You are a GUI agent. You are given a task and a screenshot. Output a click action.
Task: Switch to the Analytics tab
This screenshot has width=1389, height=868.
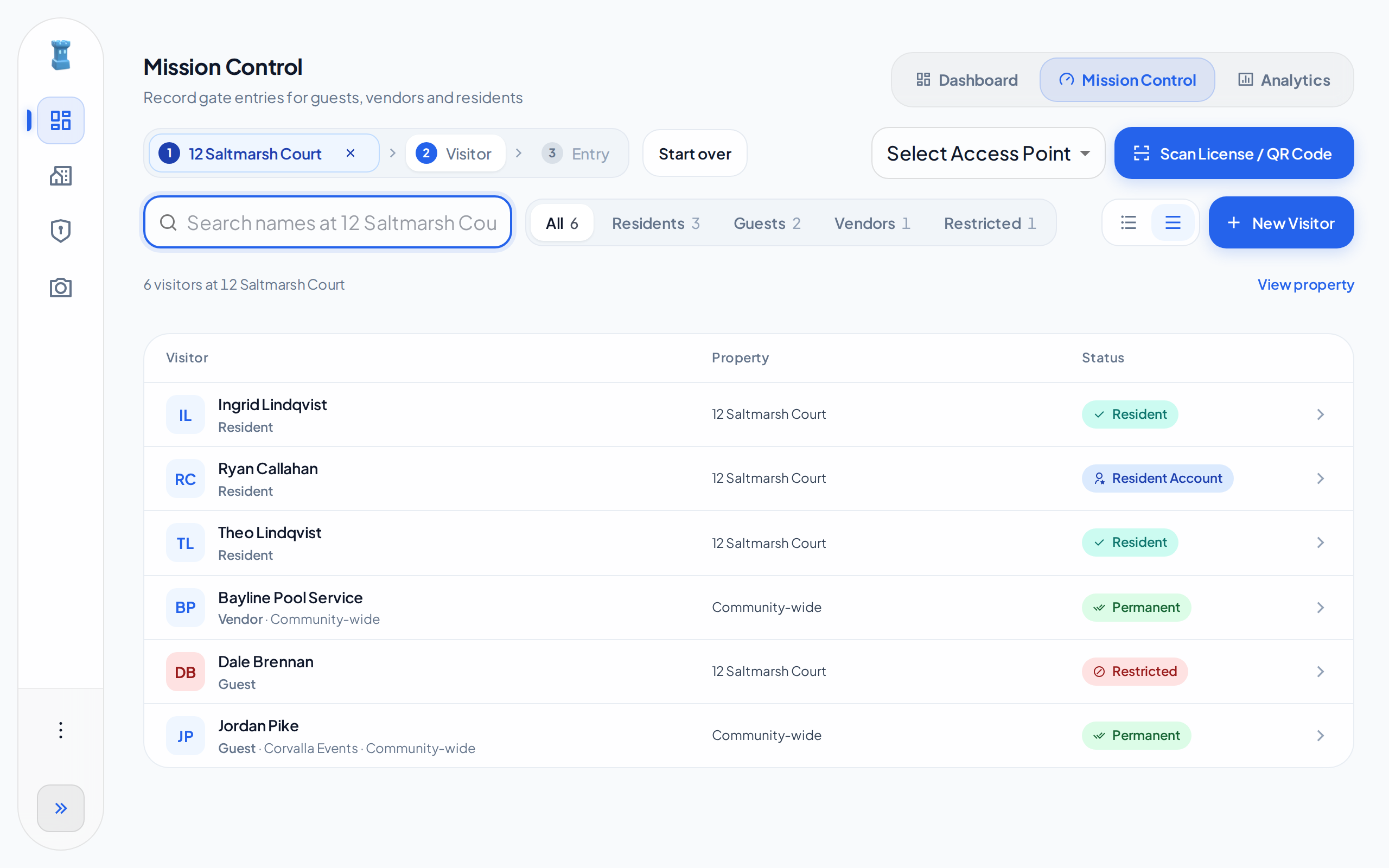click(x=1284, y=80)
